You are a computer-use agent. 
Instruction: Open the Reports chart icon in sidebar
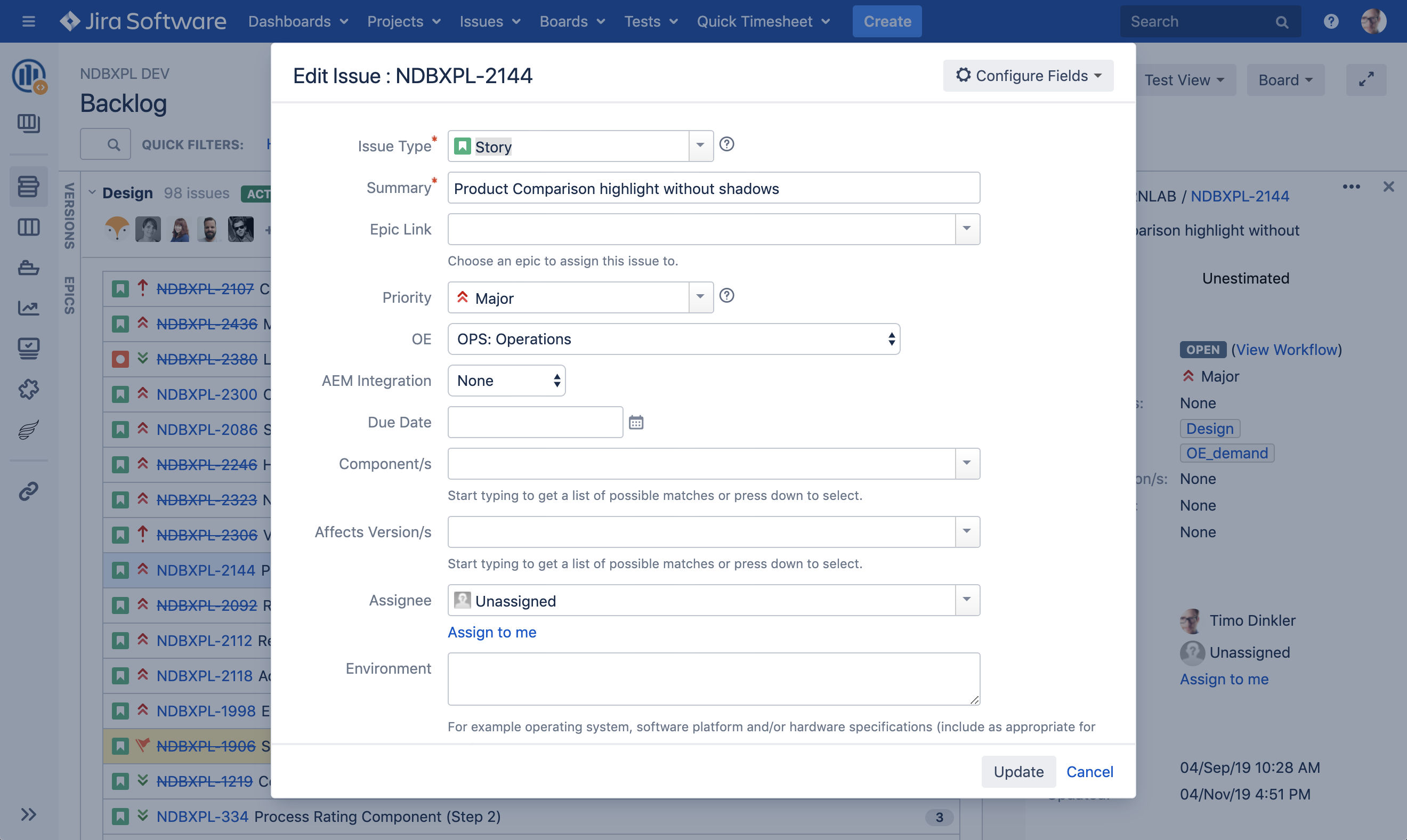click(x=28, y=308)
